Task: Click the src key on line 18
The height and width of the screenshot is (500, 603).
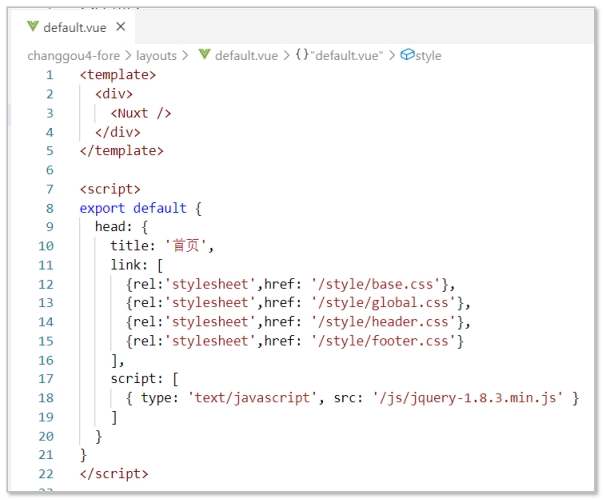Action: [345, 398]
